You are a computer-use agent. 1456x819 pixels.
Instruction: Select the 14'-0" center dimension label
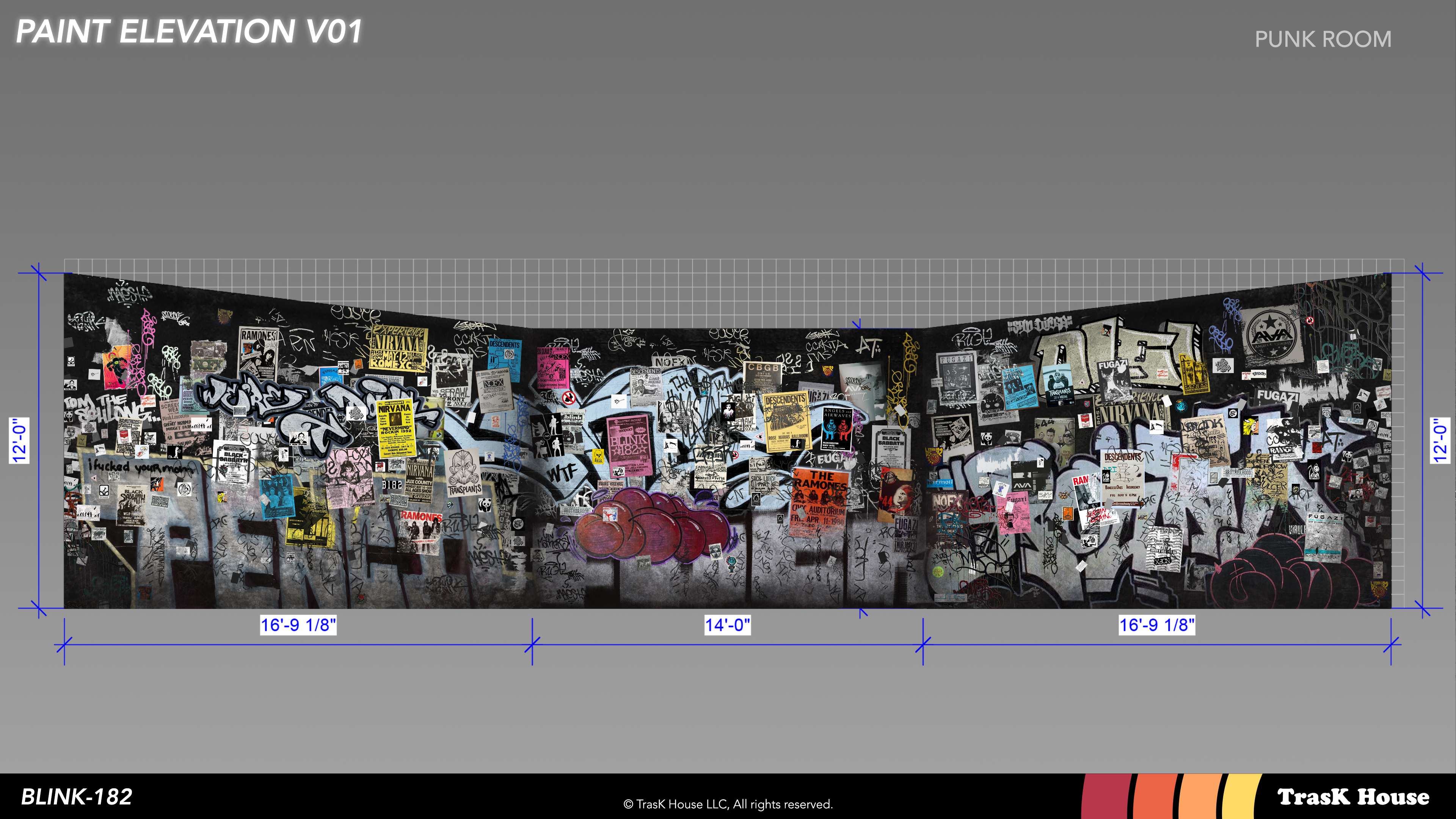tap(728, 625)
